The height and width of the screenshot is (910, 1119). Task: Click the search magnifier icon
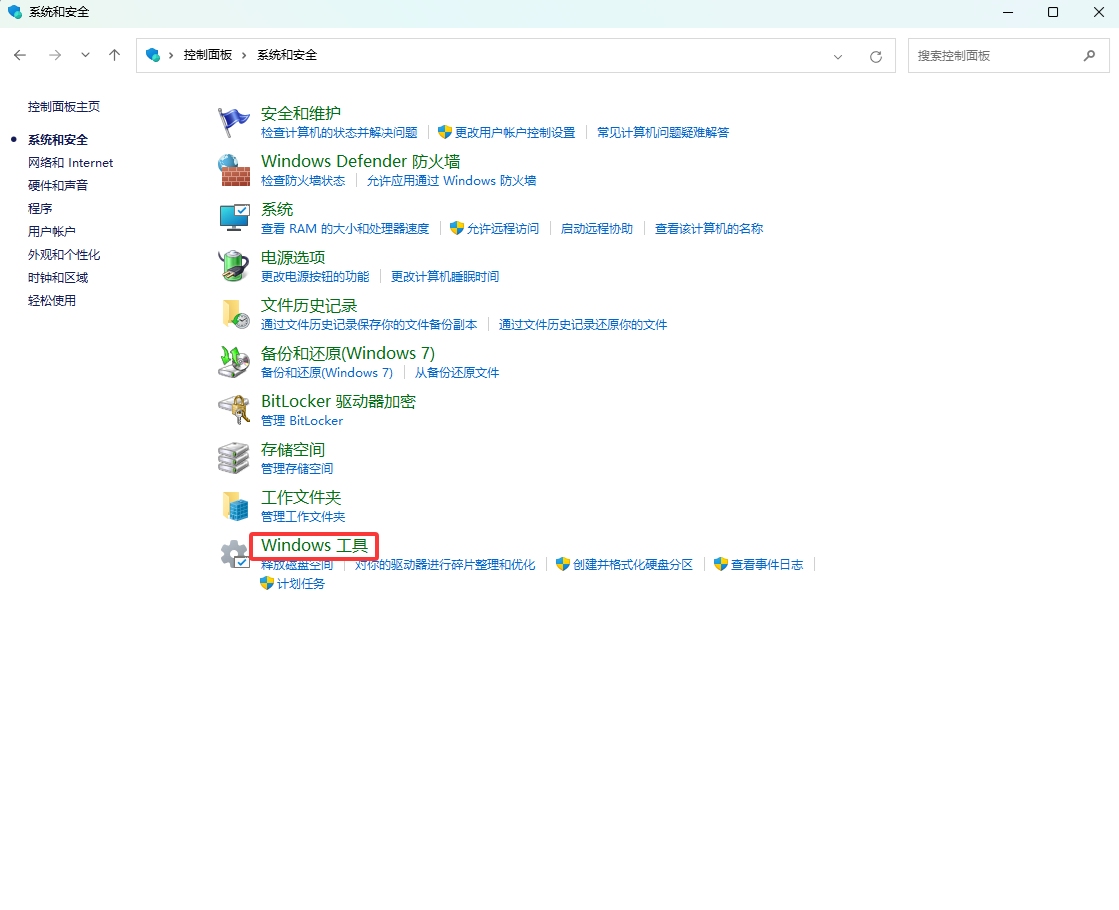coord(1089,56)
